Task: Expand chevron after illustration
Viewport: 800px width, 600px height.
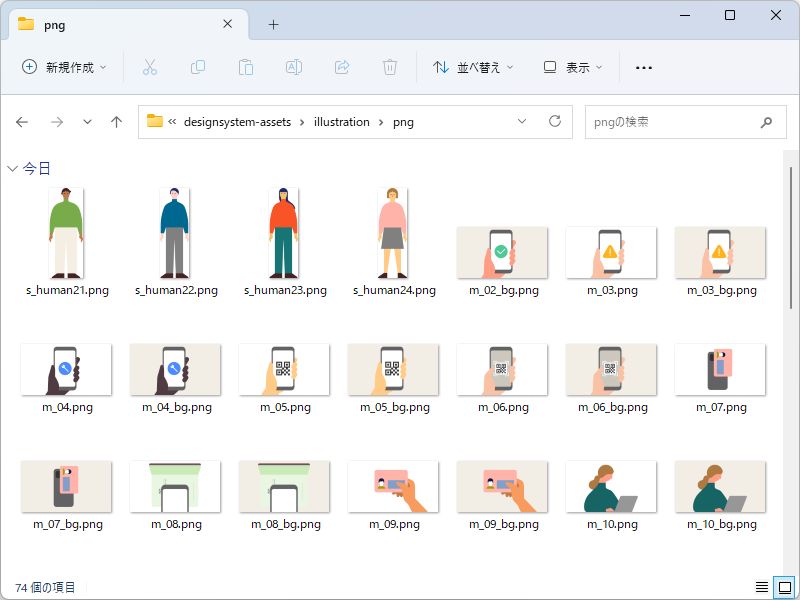Action: pyautogui.click(x=381, y=122)
